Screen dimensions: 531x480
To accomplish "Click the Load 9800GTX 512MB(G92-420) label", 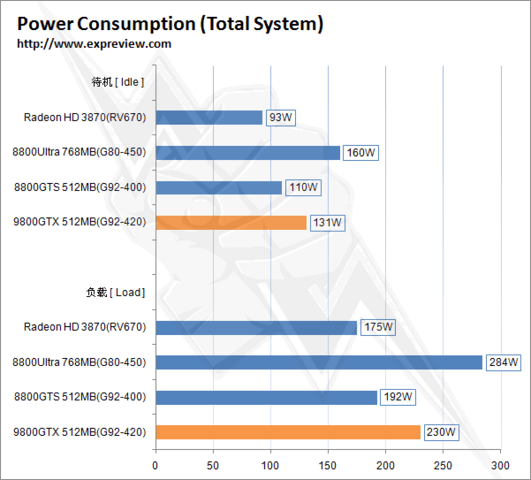I will (80, 432).
